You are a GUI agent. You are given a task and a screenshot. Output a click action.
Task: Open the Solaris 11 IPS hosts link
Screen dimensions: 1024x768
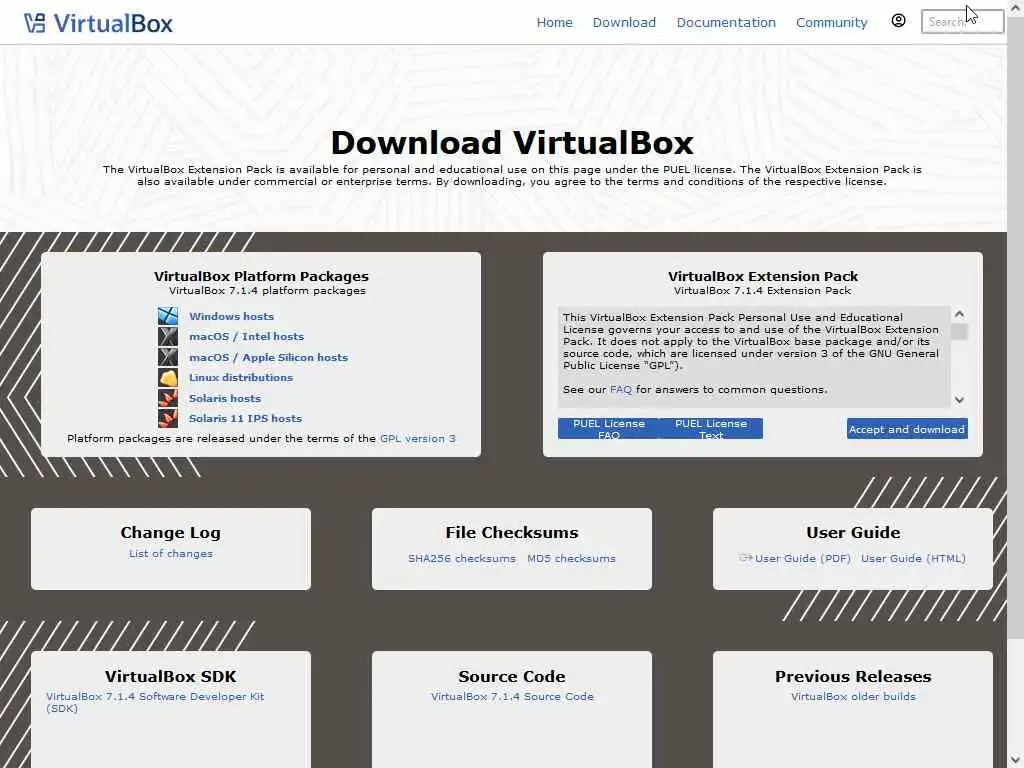pyautogui.click(x=246, y=418)
